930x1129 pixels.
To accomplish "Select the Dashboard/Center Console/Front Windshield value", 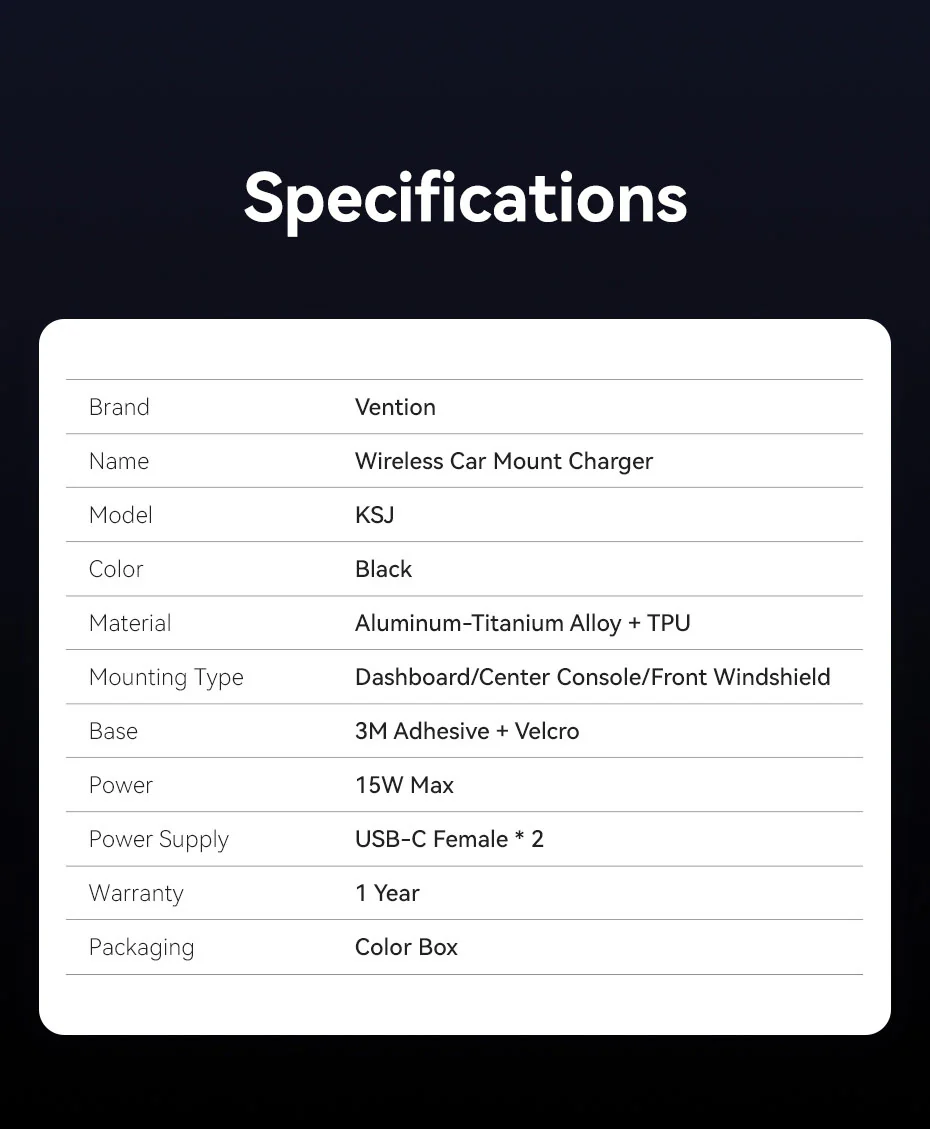I will pyautogui.click(x=592, y=677).
